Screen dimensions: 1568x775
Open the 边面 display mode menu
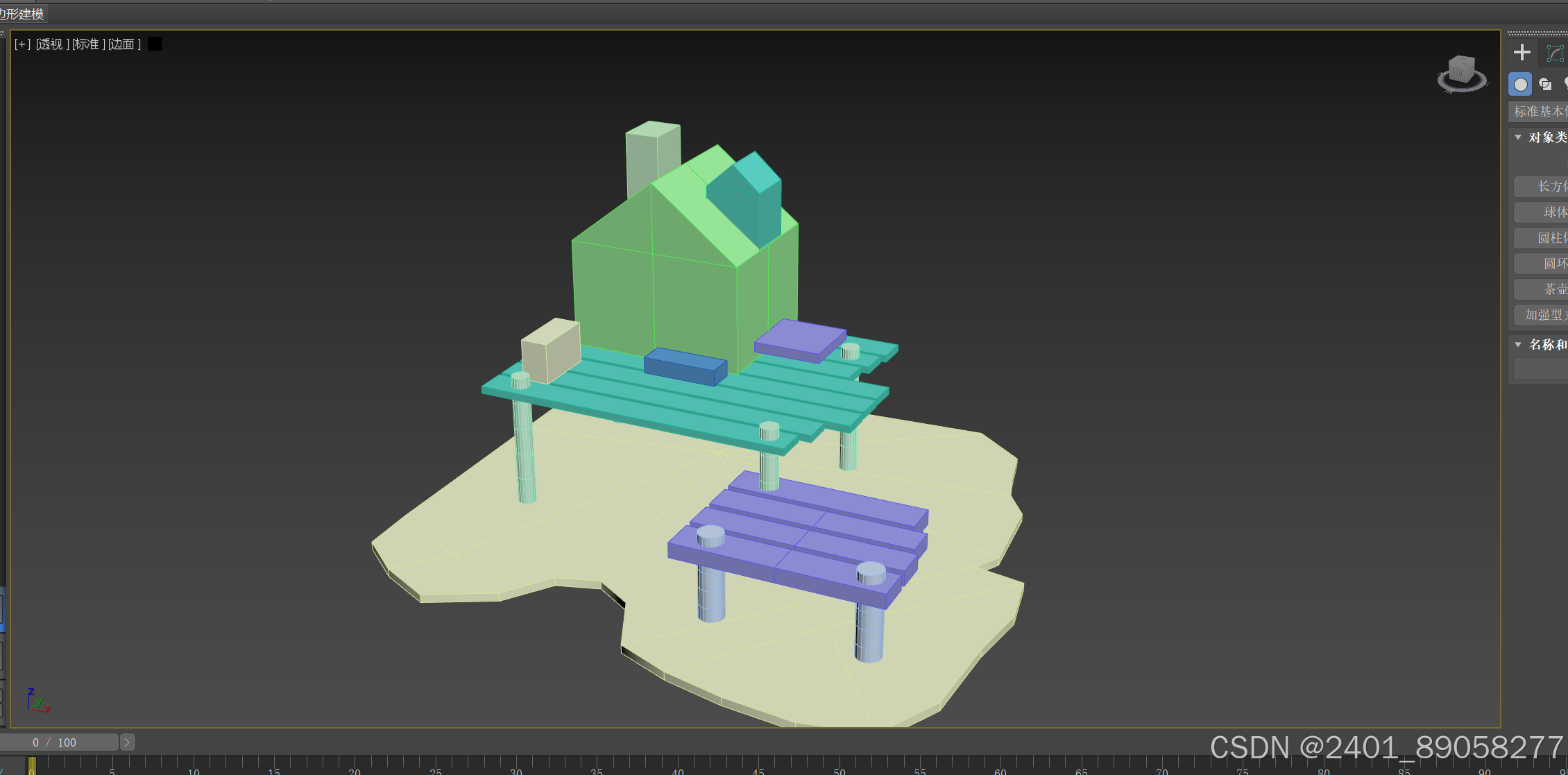[124, 44]
